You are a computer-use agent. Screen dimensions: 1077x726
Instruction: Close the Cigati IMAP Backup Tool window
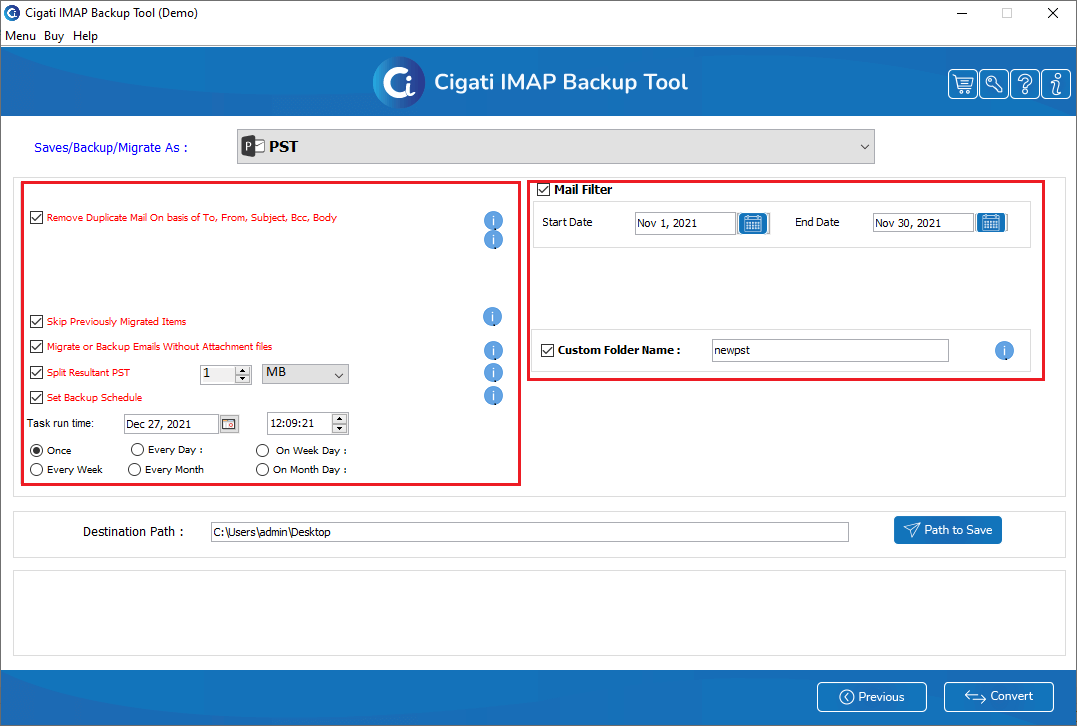pyautogui.click(x=1052, y=13)
